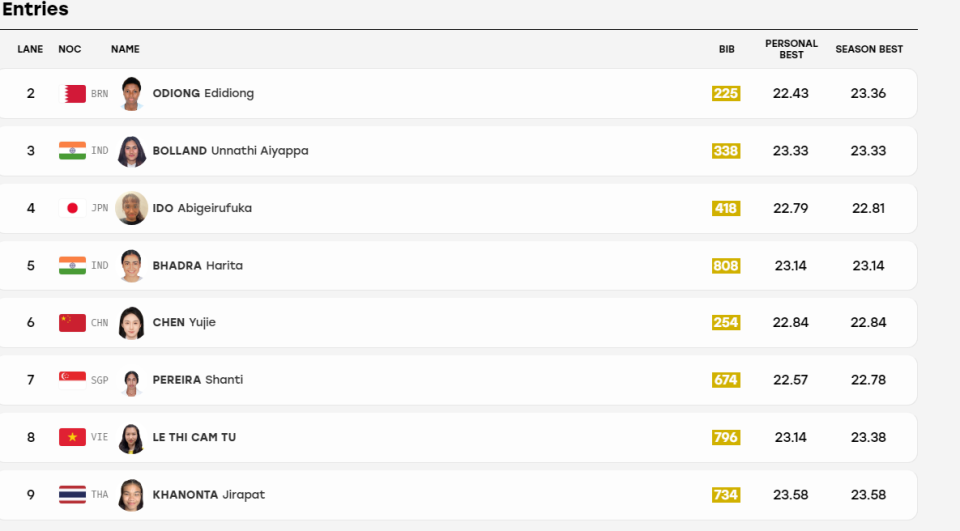960x531 pixels.
Task: Open BHADRA Harita's athlete photo
Action: click(131, 266)
